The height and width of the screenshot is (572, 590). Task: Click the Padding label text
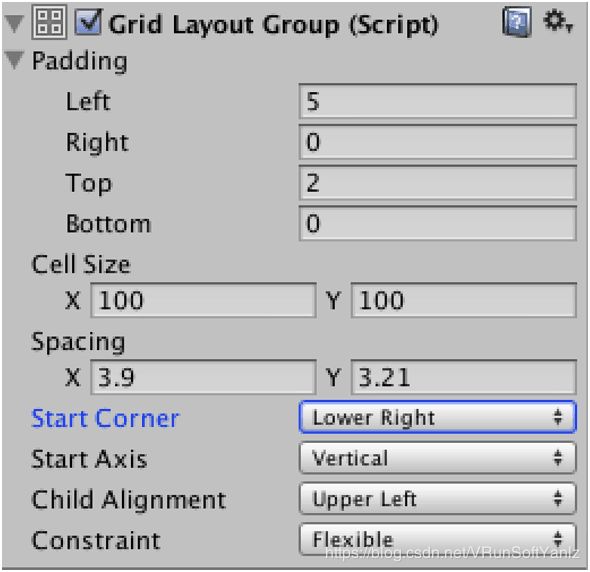pos(80,61)
